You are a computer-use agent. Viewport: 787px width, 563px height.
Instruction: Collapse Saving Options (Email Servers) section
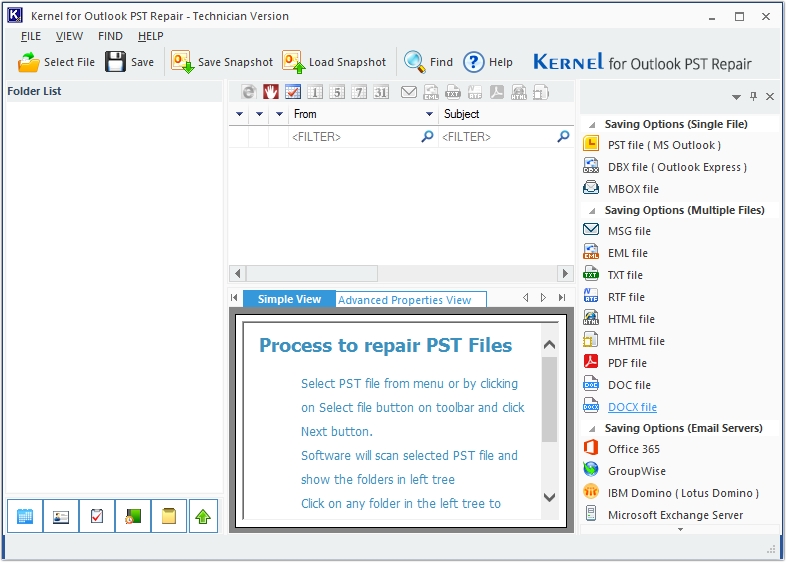pyautogui.click(x=592, y=429)
